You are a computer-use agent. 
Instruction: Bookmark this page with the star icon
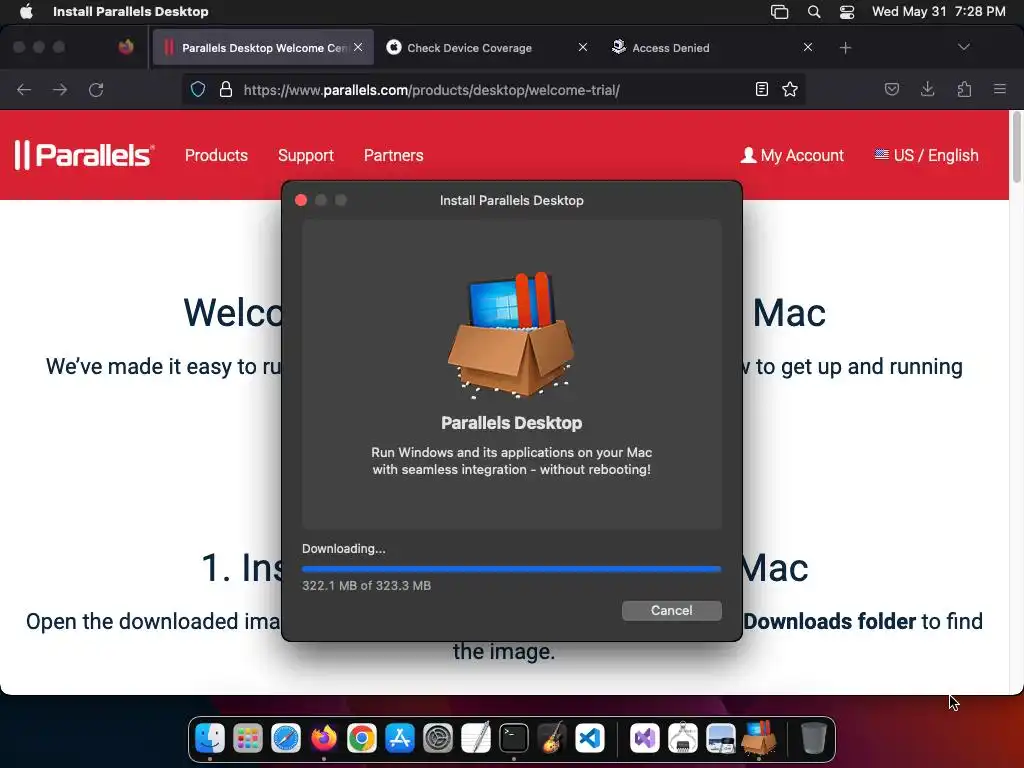pyautogui.click(x=790, y=89)
